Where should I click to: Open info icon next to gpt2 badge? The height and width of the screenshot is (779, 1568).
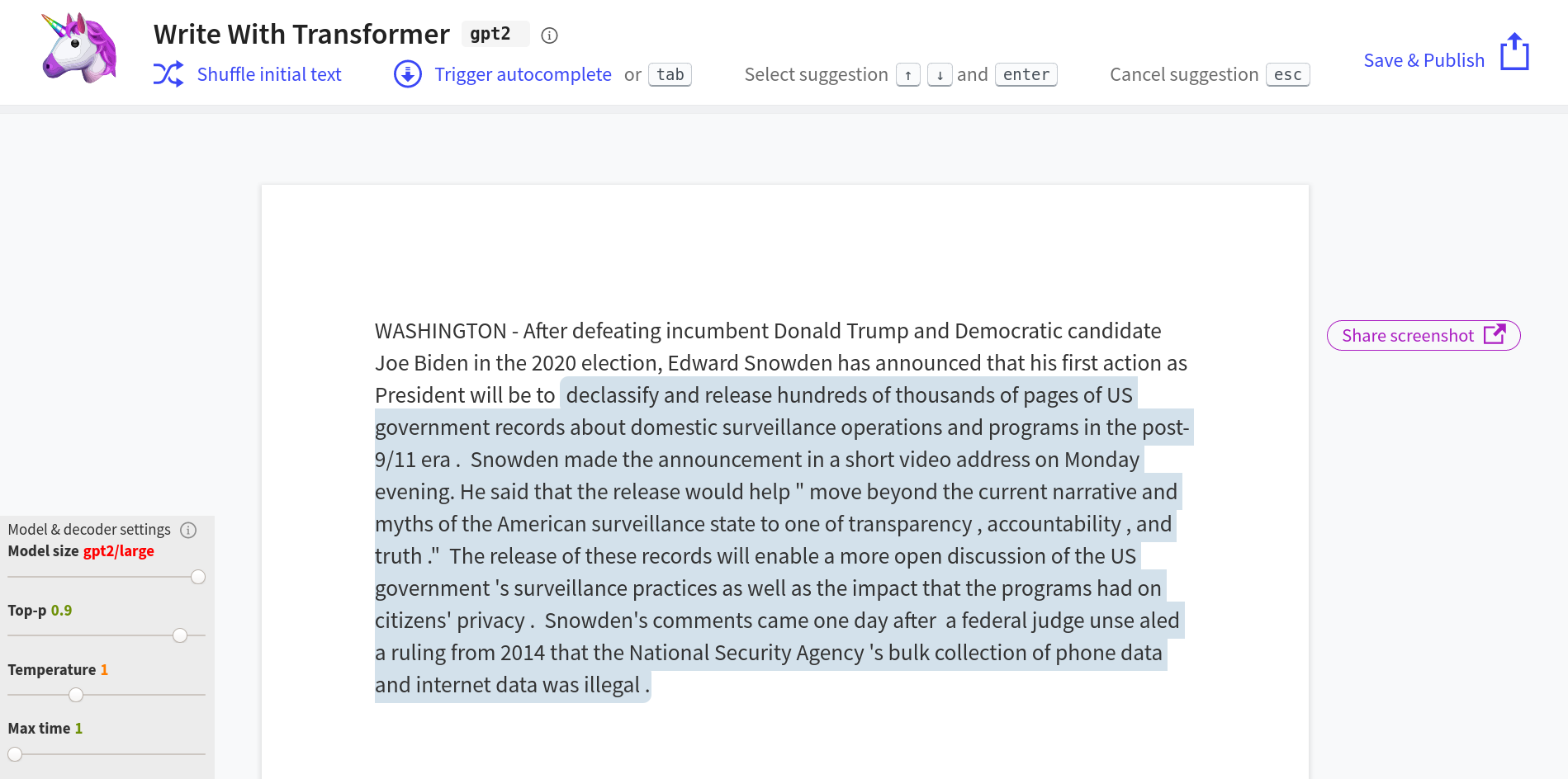click(x=549, y=35)
